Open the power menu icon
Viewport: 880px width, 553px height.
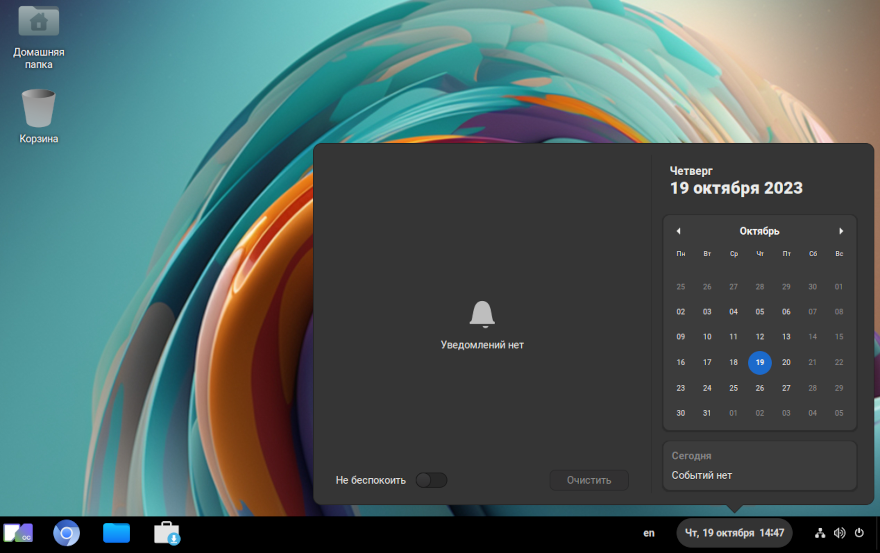(859, 533)
